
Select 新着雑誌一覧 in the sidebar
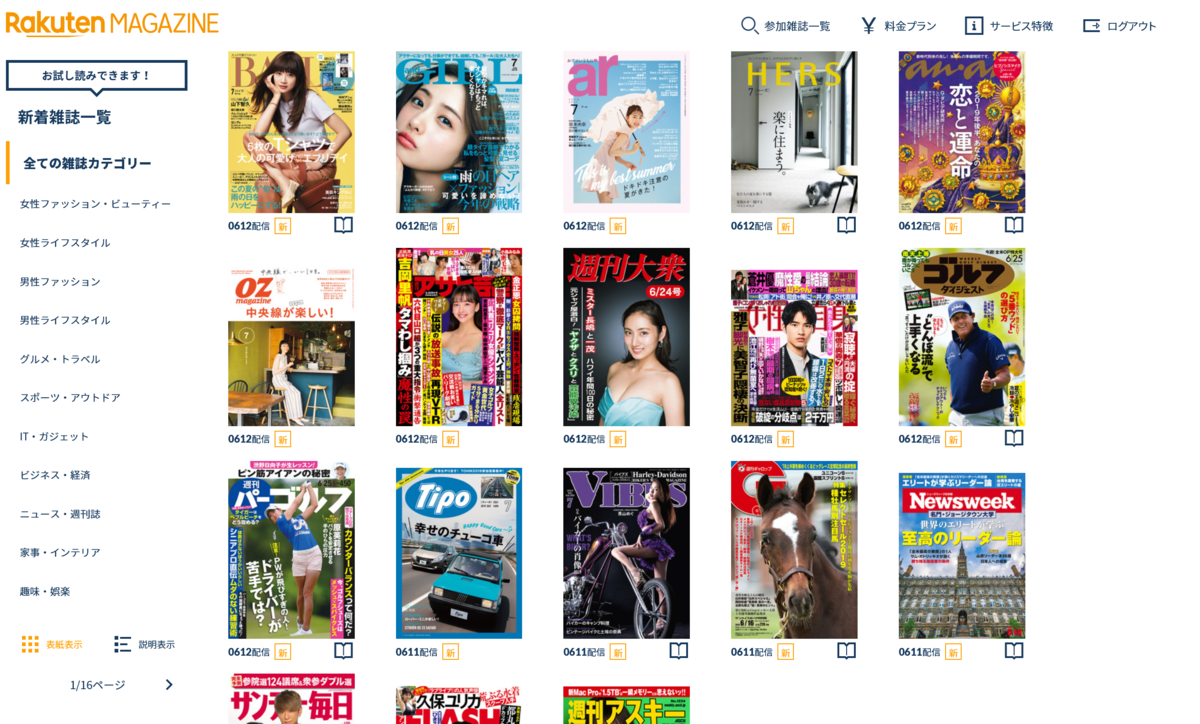(x=65, y=117)
